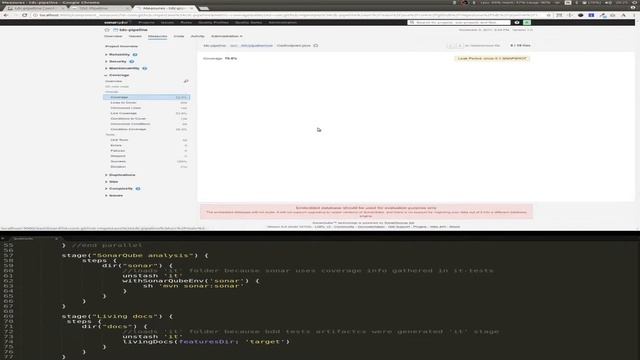Expand the Reliability section in sidebar
The image size is (640, 360).
(x=119, y=55)
